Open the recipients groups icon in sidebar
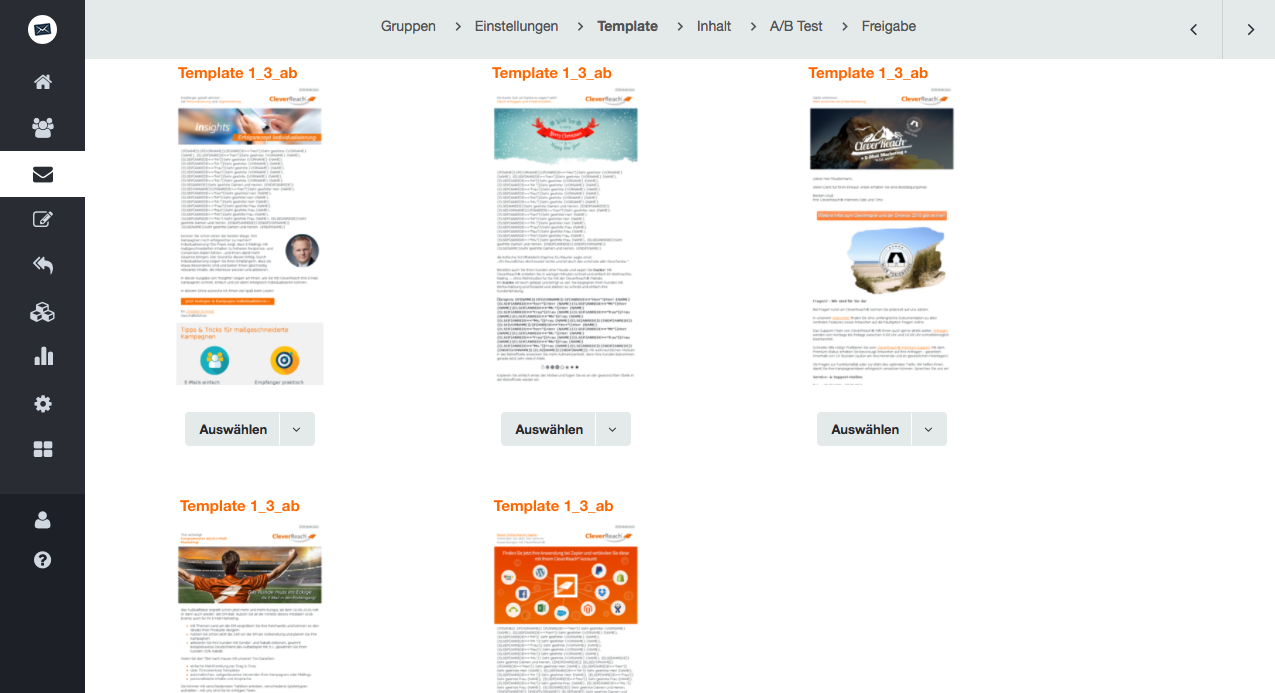This screenshot has height=693, width=1275. [x=42, y=128]
